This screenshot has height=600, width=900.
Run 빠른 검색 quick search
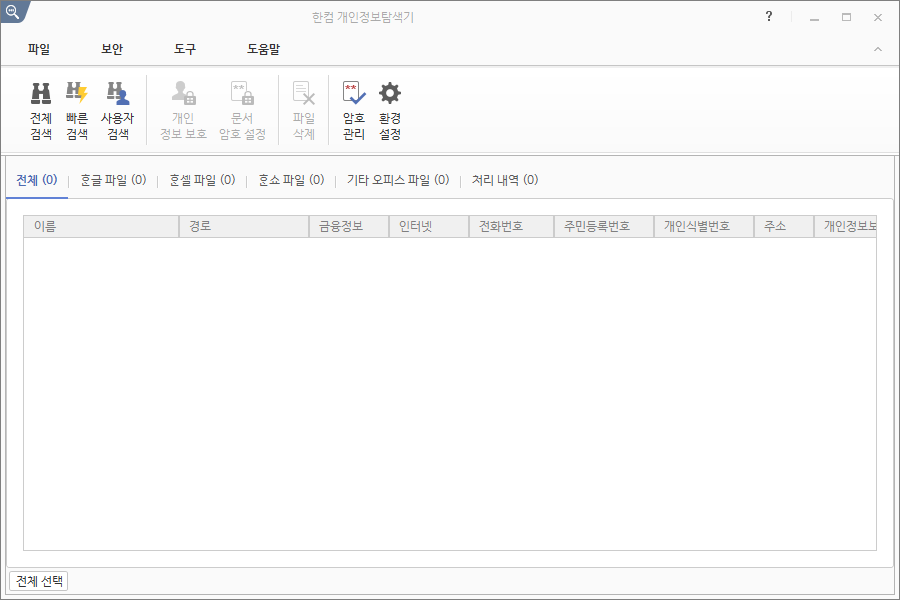coord(77,111)
